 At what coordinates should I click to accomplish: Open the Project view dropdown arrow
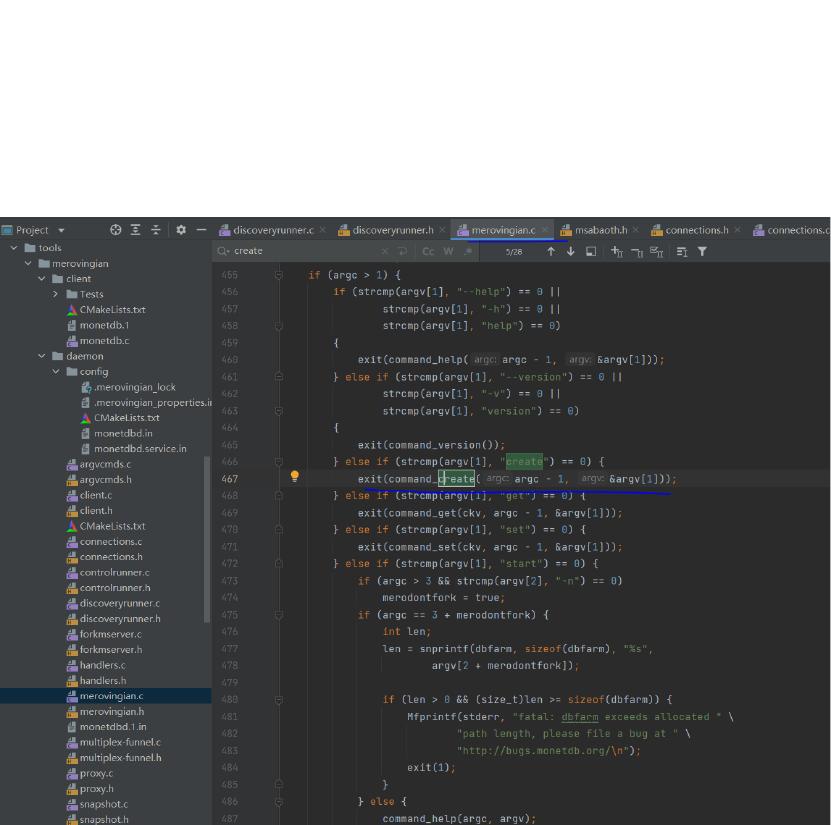coord(61,230)
